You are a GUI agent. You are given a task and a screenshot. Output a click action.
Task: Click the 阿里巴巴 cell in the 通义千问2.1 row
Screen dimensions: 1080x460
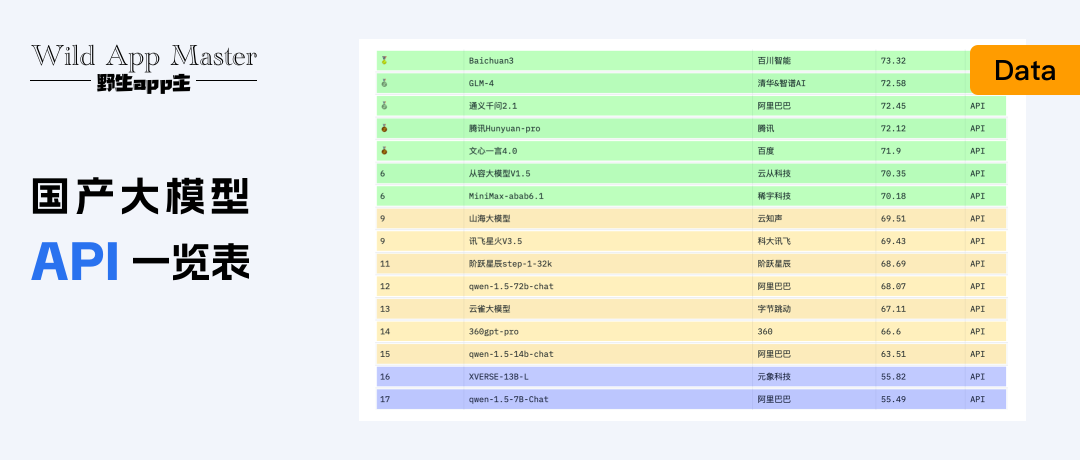(774, 106)
